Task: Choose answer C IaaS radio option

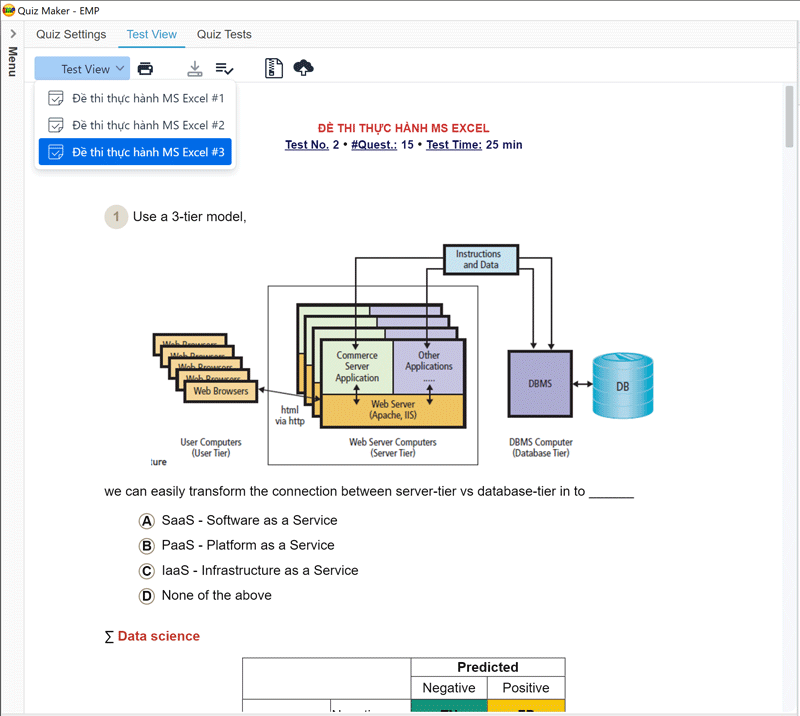Action: (x=146, y=571)
